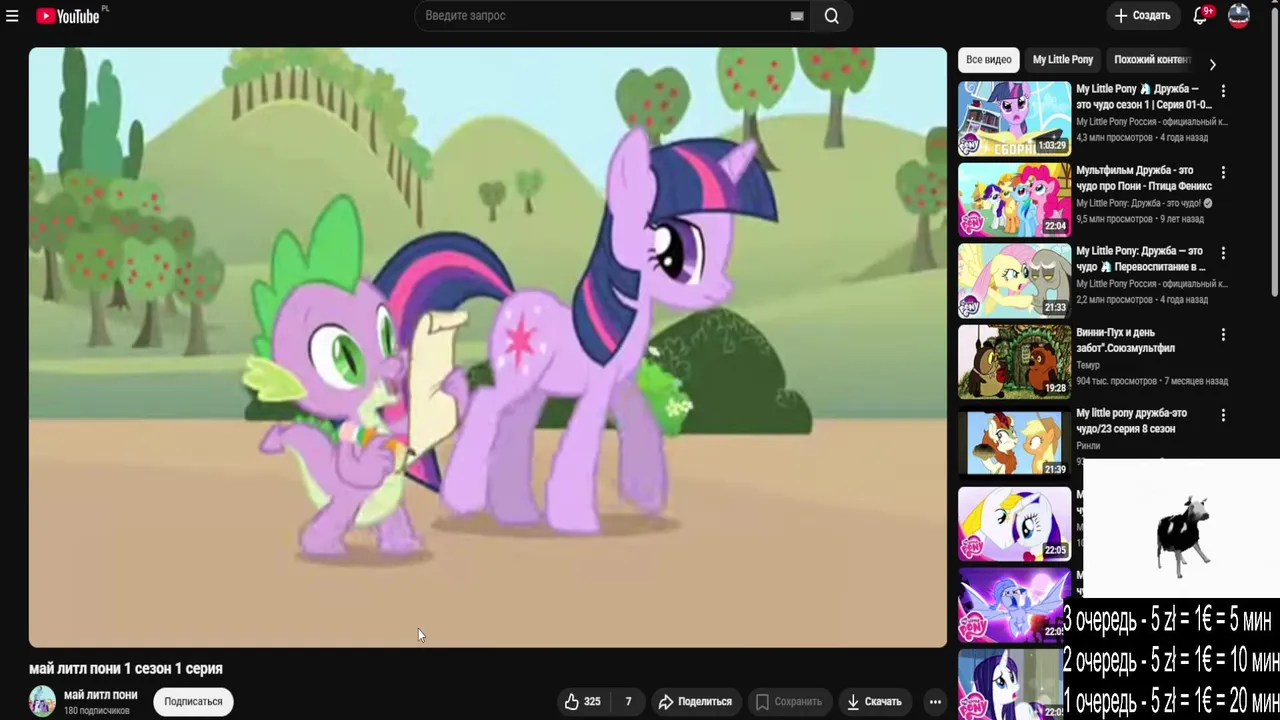Open title Винни-Пух и день забот
Image resolution: width=1280 pixels, height=720 pixels.
point(1125,340)
